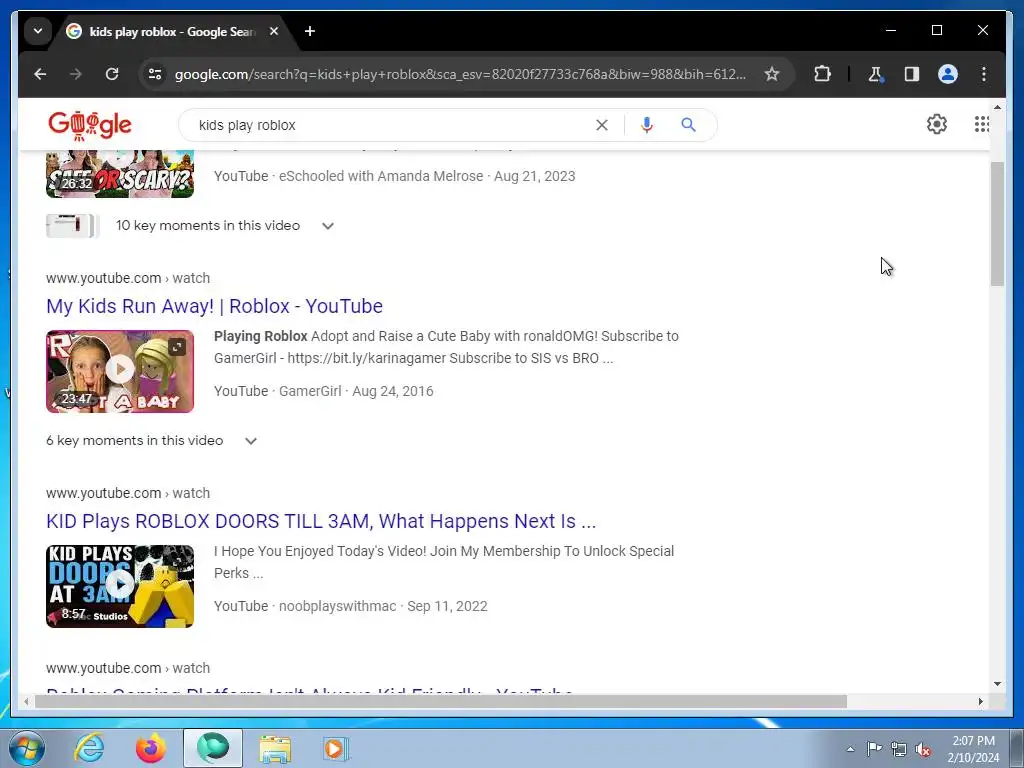Click the horizontal scrollbar thumb
The width and height of the screenshot is (1024, 768).
click(441, 701)
